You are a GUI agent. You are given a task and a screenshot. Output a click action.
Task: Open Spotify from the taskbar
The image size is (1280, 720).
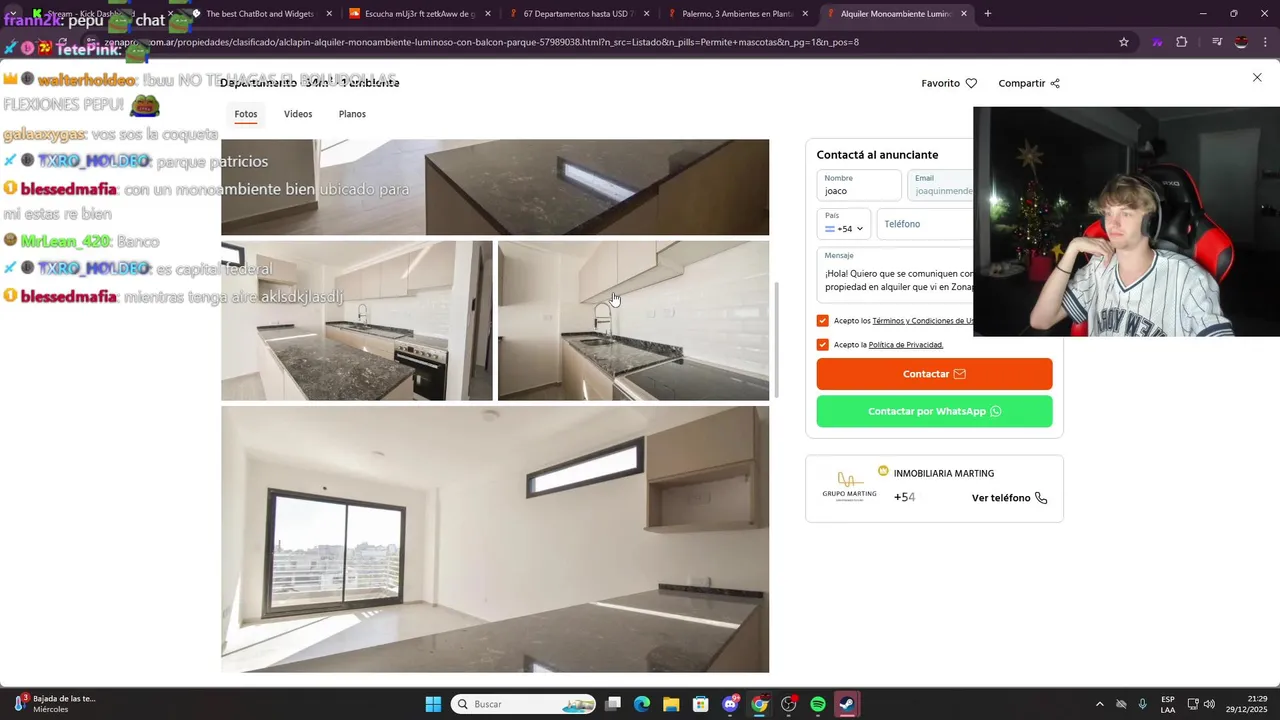818,704
